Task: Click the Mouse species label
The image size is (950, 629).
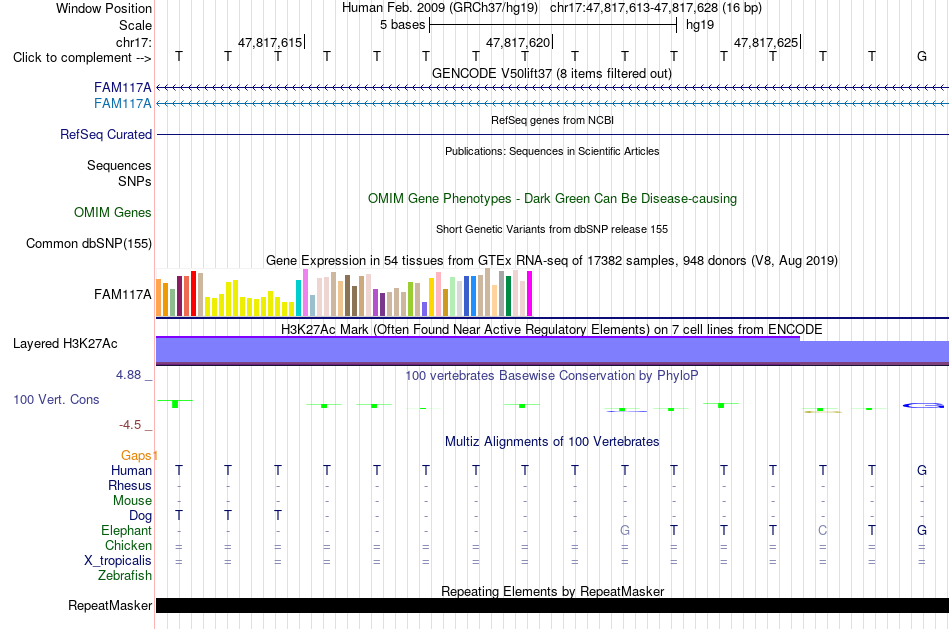Action: click(x=132, y=501)
